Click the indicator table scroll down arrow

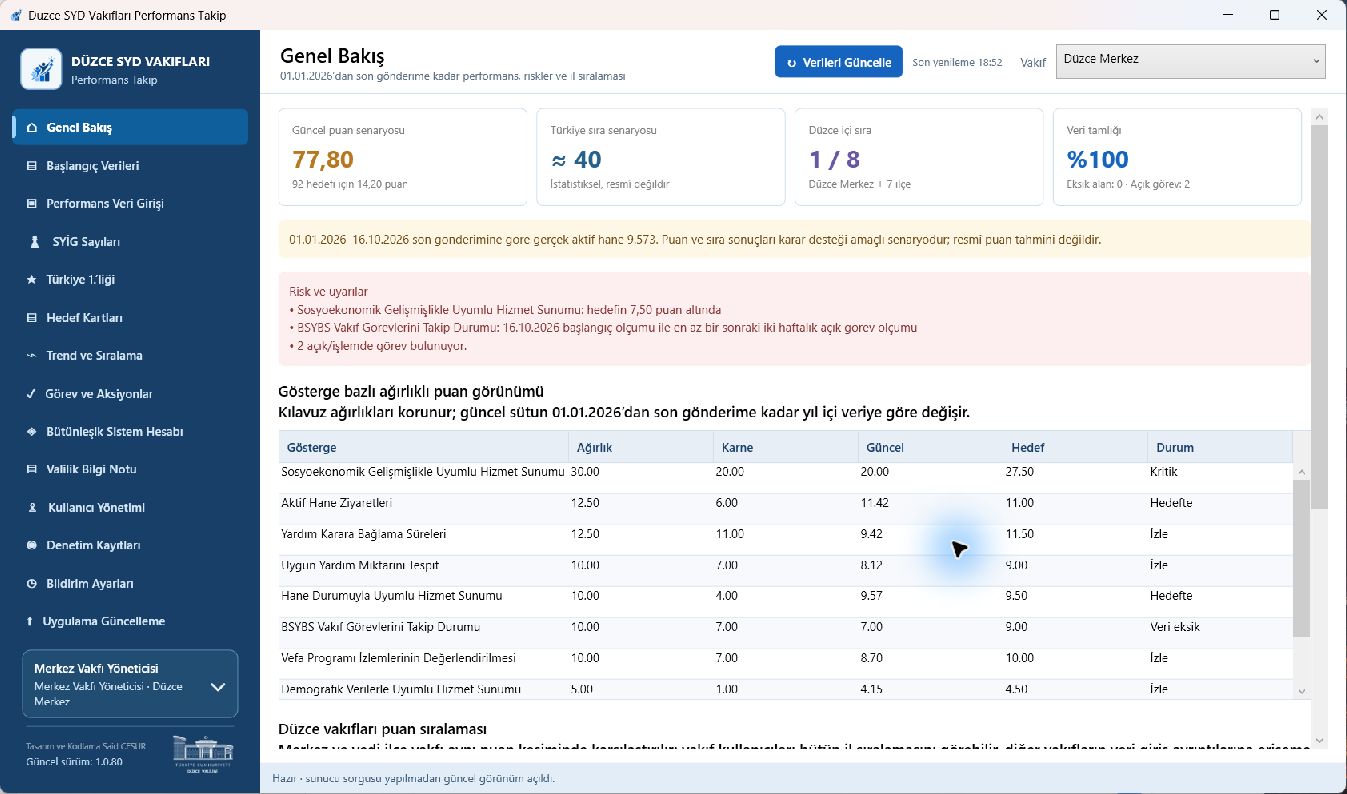1301,691
